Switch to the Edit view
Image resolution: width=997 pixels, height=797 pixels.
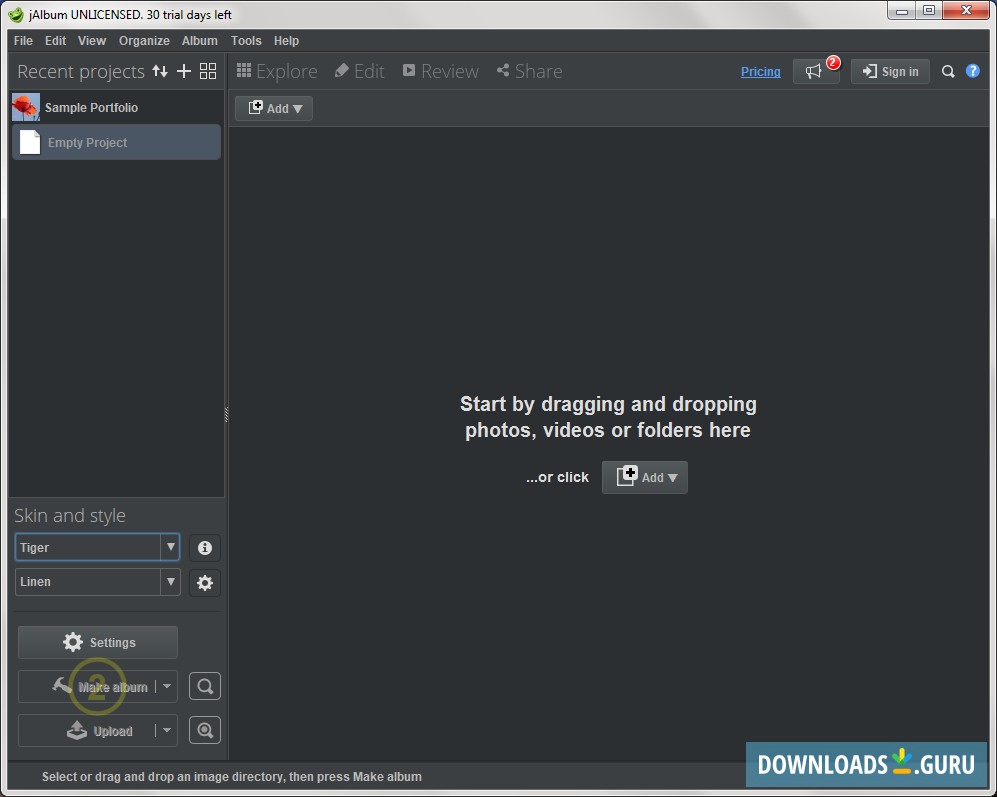tap(360, 71)
